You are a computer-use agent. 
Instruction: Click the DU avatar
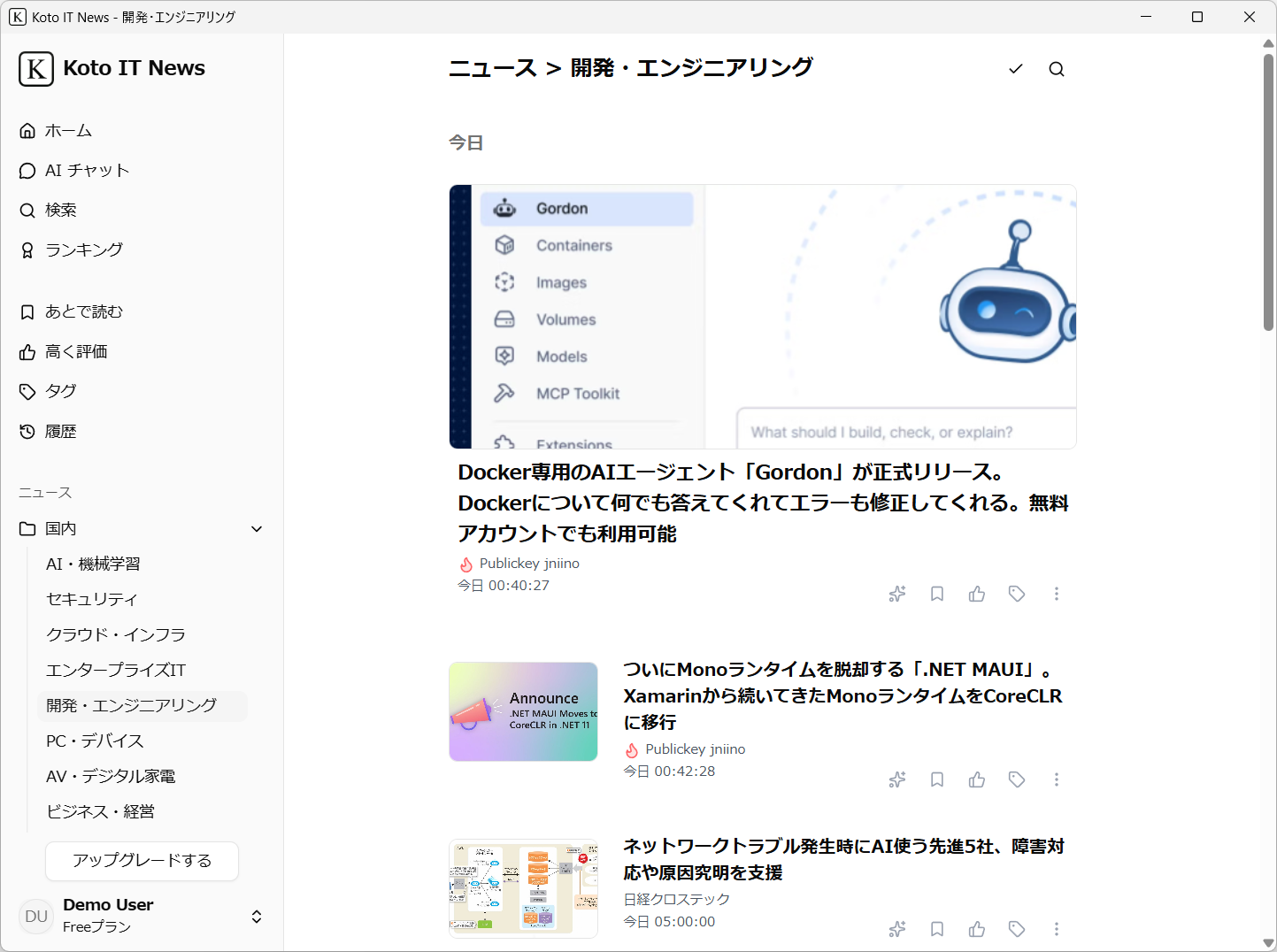36,917
